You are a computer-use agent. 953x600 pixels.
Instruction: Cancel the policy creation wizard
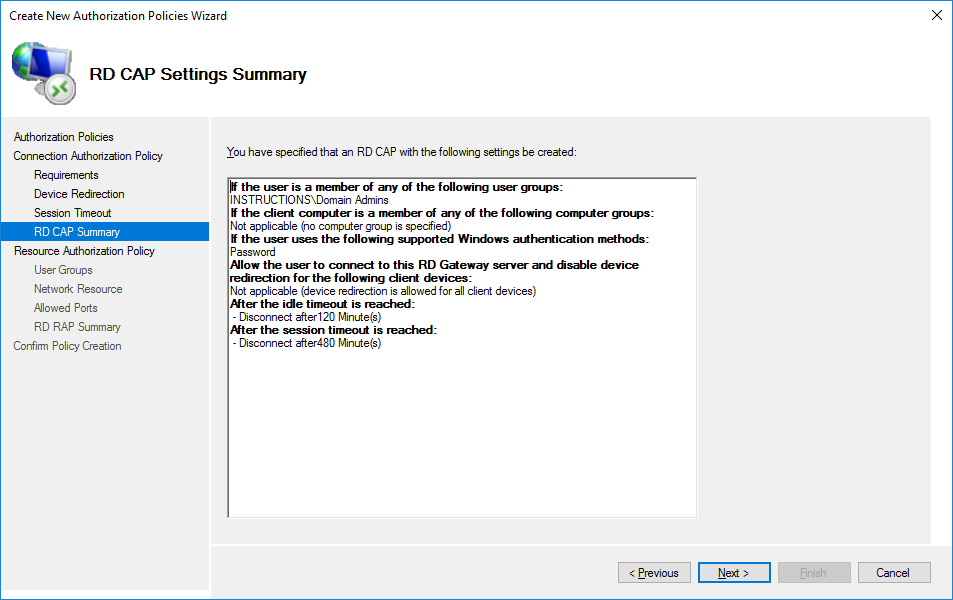893,573
